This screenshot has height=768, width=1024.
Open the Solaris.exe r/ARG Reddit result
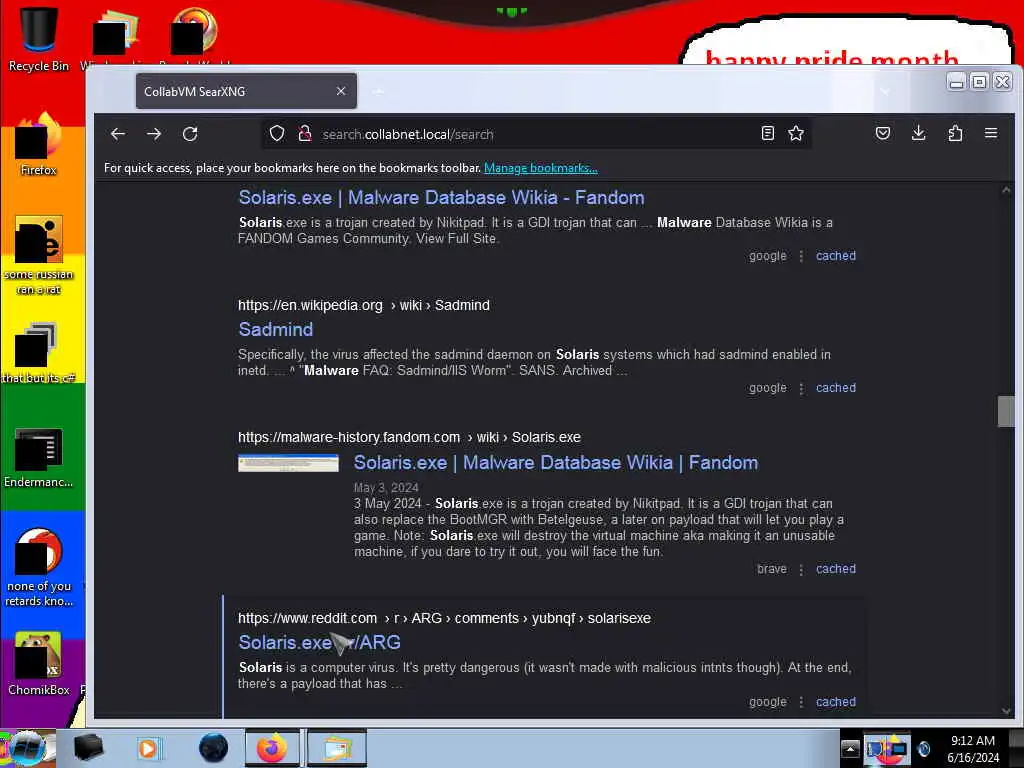tap(319, 643)
